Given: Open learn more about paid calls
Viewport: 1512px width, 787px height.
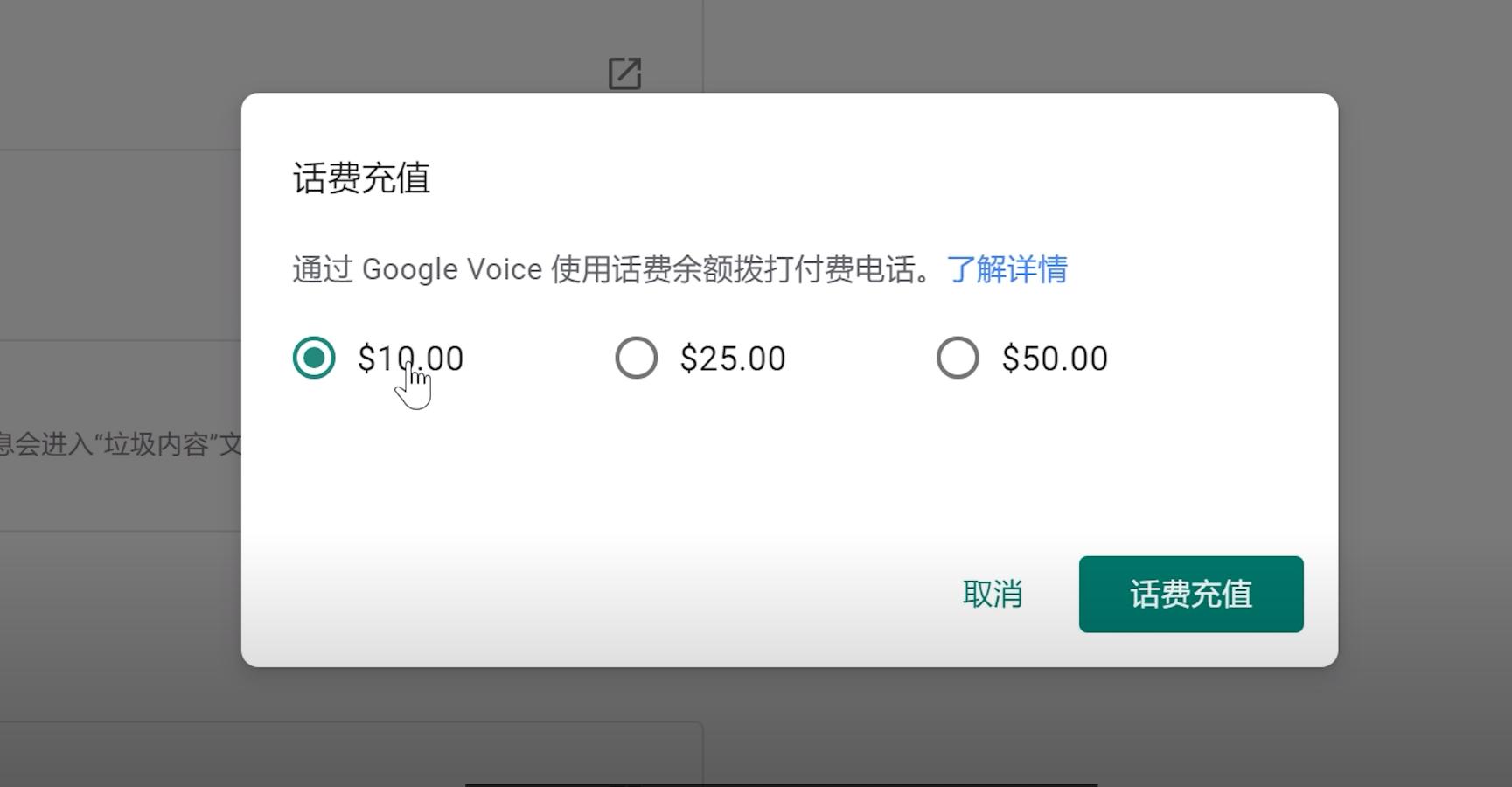Looking at the screenshot, I should pos(1007,269).
